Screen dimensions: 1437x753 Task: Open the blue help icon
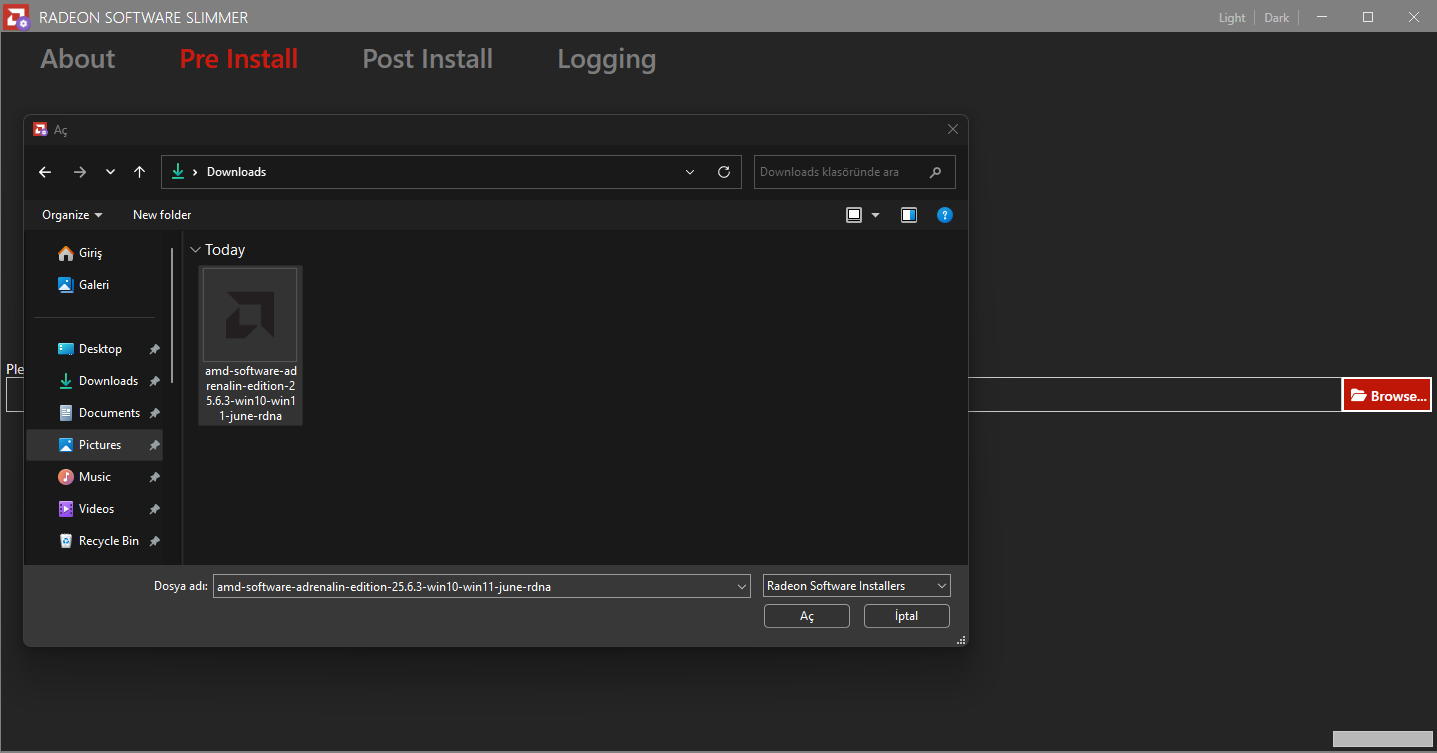(x=945, y=215)
